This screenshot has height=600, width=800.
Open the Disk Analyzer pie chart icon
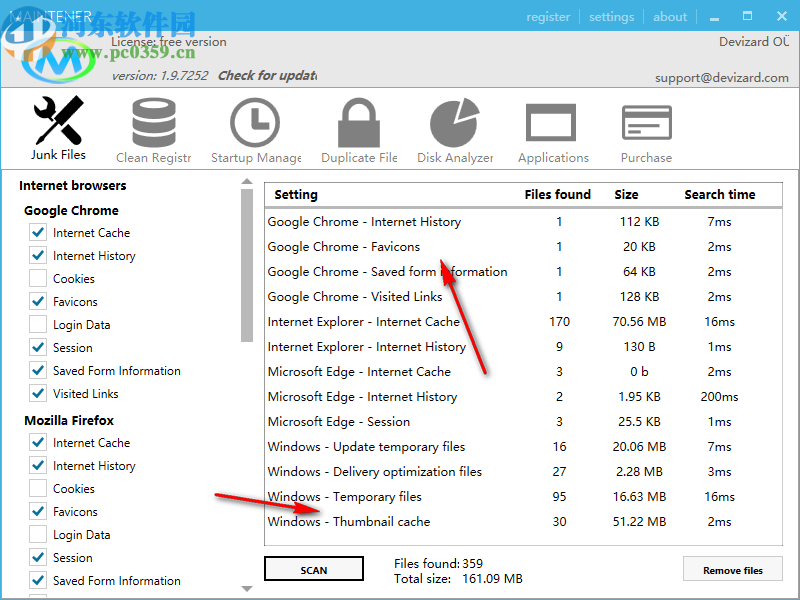[x=455, y=123]
